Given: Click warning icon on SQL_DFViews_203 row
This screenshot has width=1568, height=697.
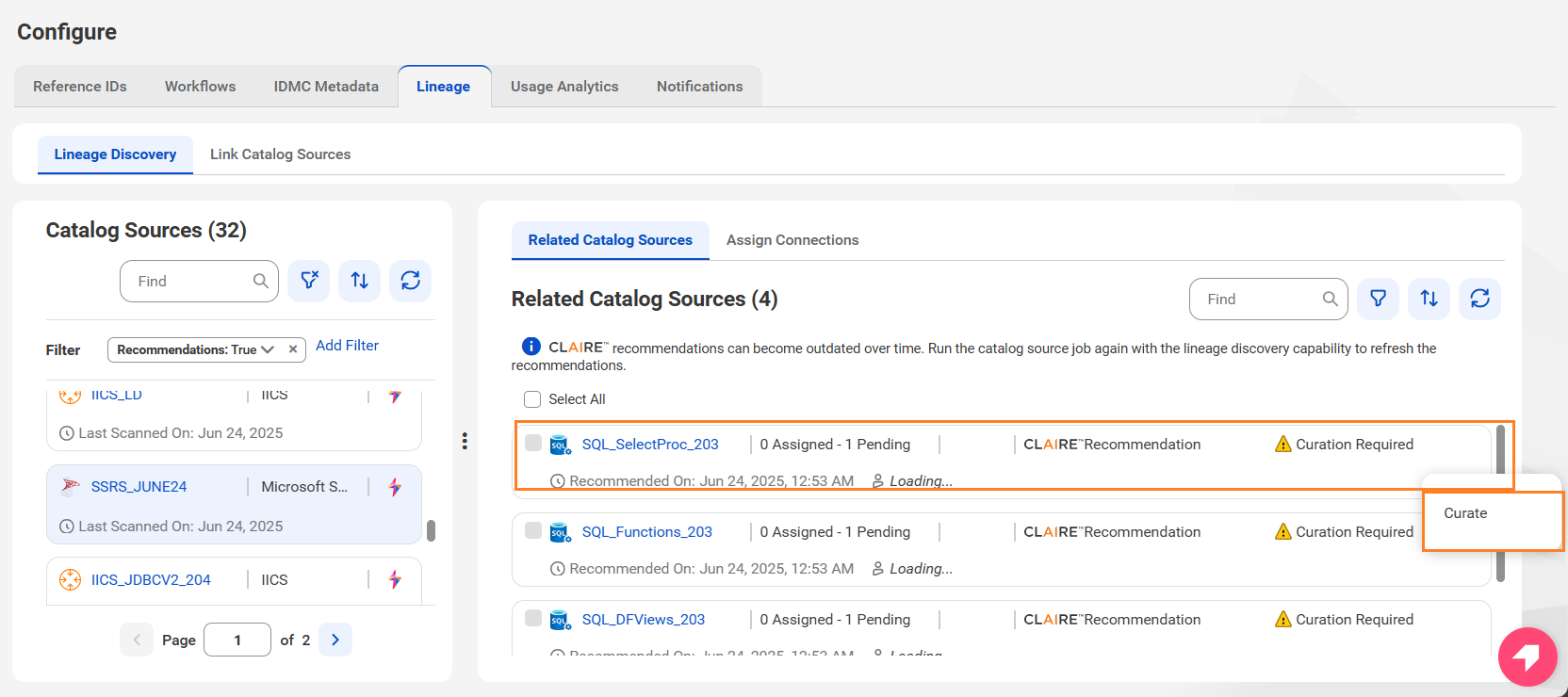Looking at the screenshot, I should pos(1282,619).
